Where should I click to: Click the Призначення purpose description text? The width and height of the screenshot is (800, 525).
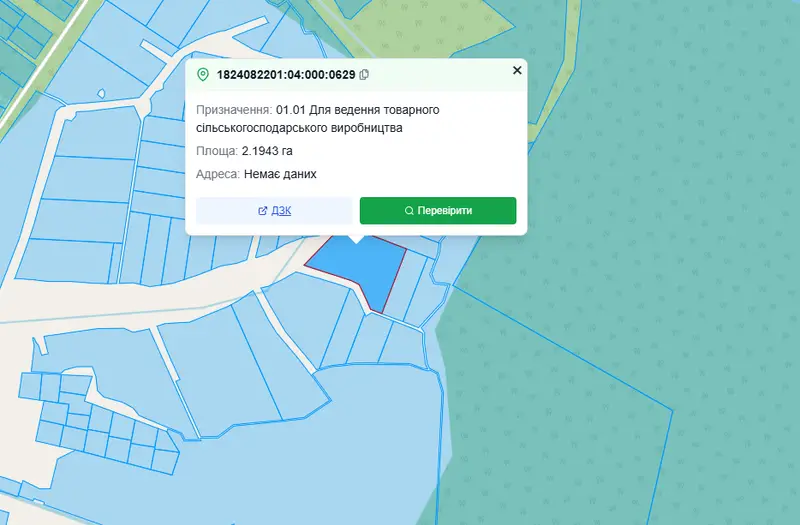pos(318,119)
